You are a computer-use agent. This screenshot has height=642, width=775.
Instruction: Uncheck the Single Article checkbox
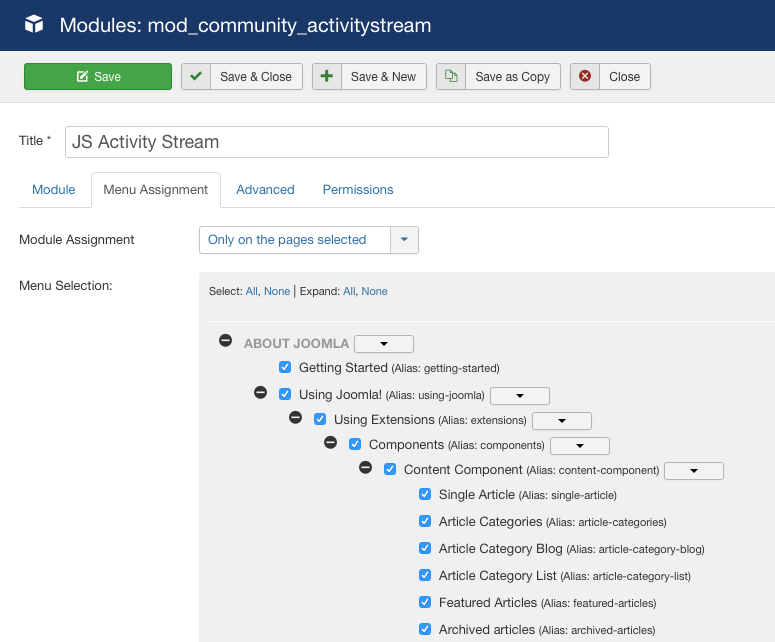click(x=425, y=494)
